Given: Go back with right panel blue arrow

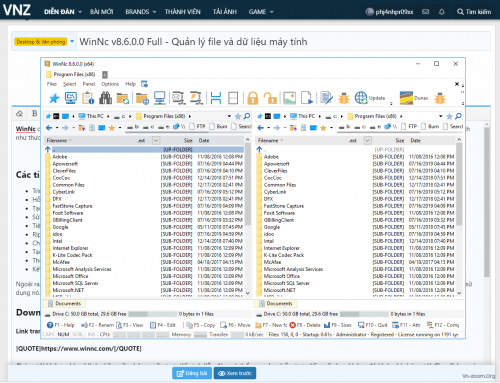Looking at the screenshot, I should pos(261,128).
